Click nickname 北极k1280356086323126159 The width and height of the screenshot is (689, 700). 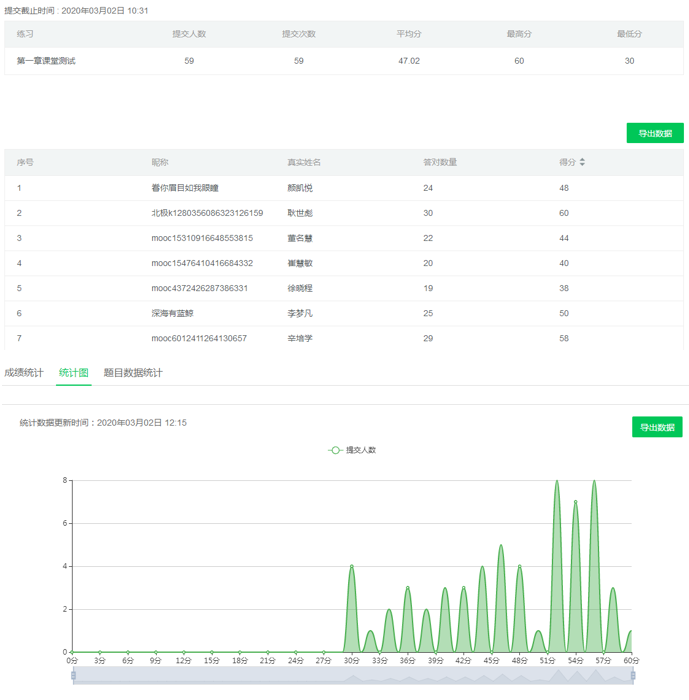coord(207,213)
